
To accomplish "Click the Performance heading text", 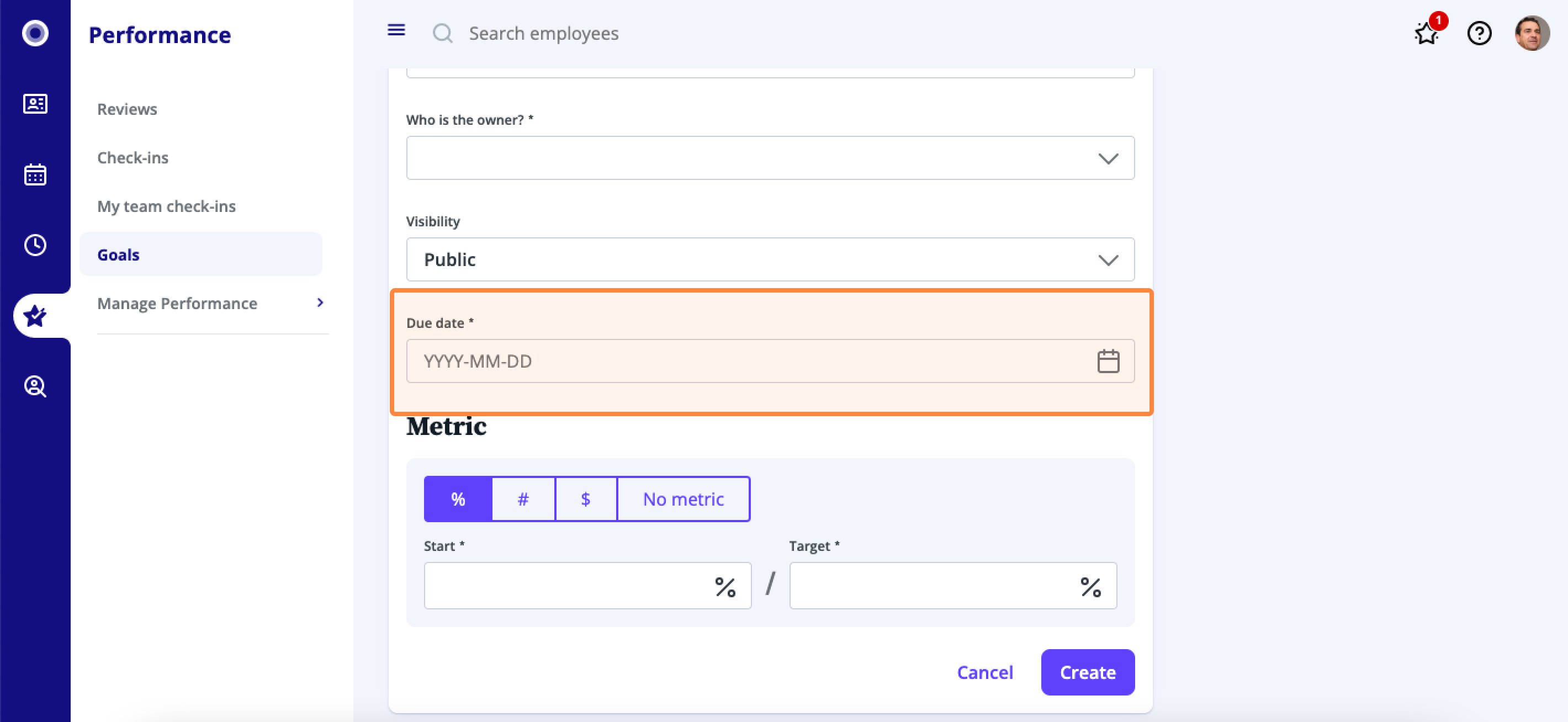I will pyautogui.click(x=160, y=35).
